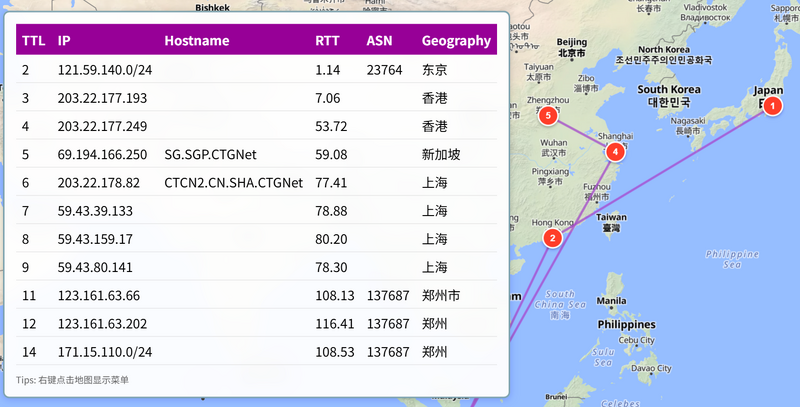Click hostname CTCN2.CN.SHA.CTGNet

coord(234,182)
